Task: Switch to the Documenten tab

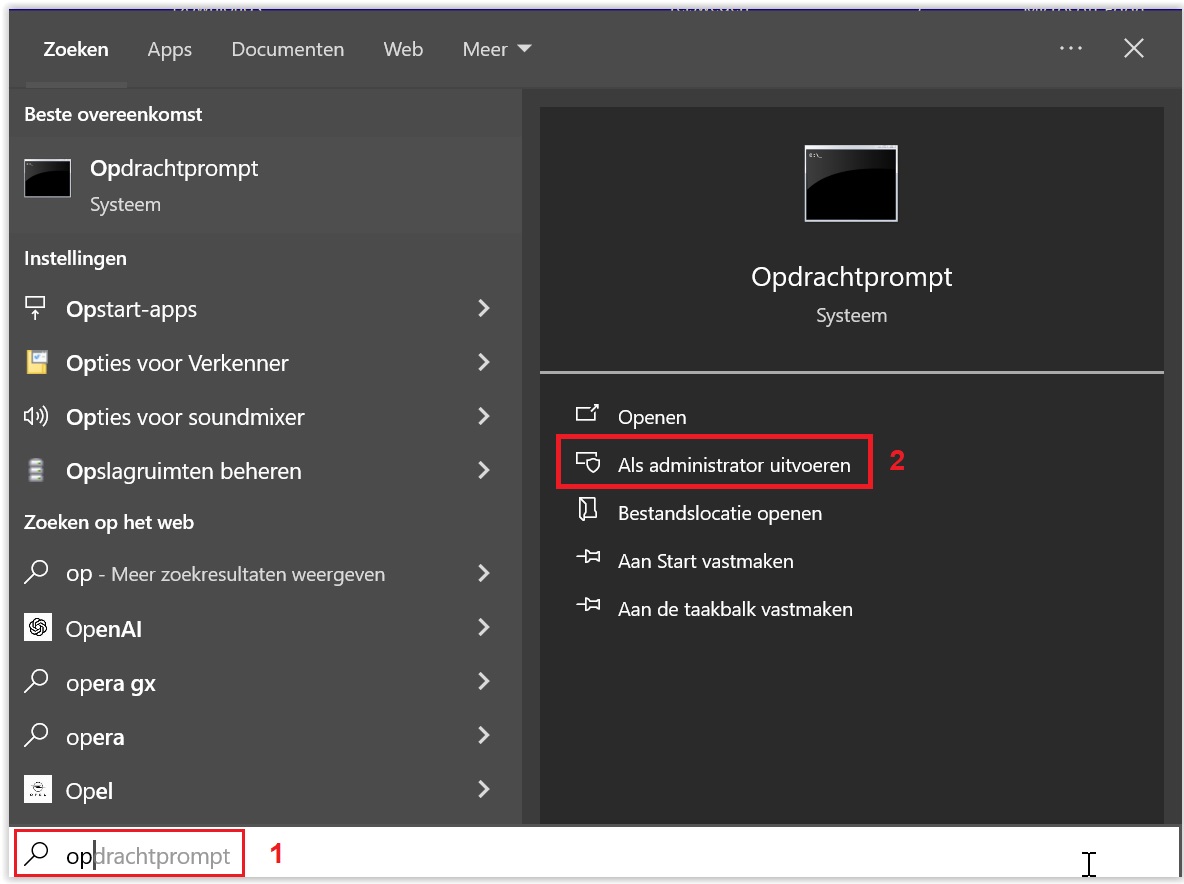Action: pos(287,49)
